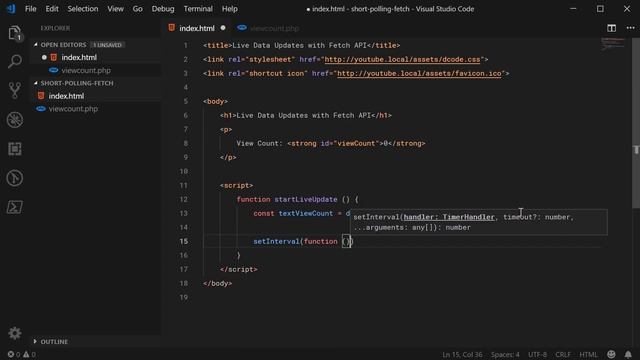640x360 pixels.
Task: Open the Debug menu
Action: pos(163,9)
